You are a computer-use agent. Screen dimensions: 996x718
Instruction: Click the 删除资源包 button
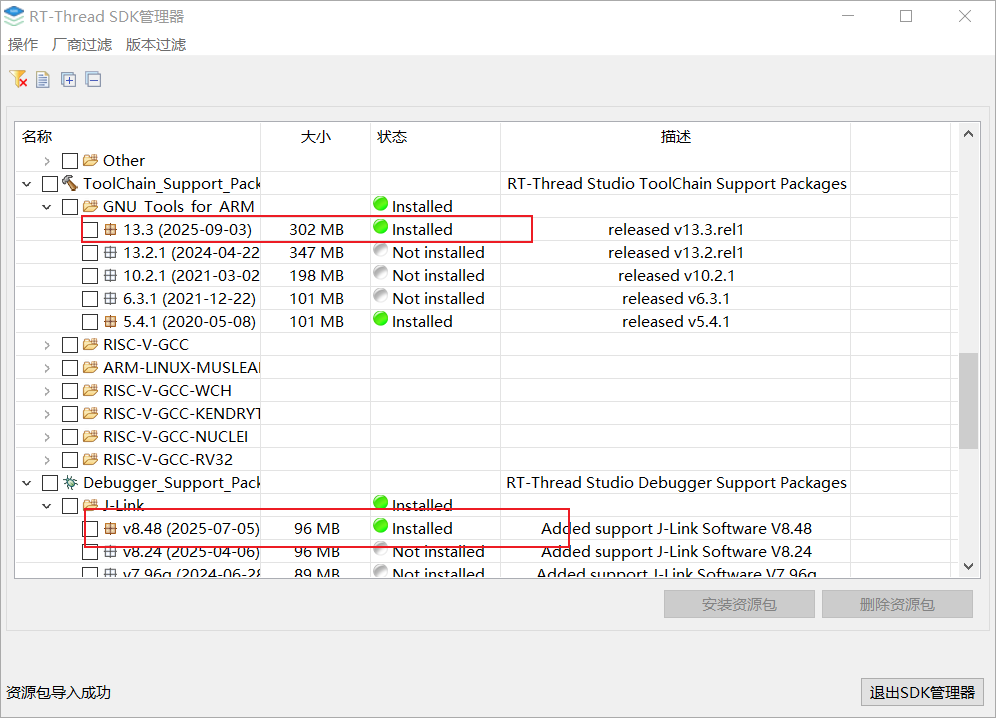[x=897, y=604]
